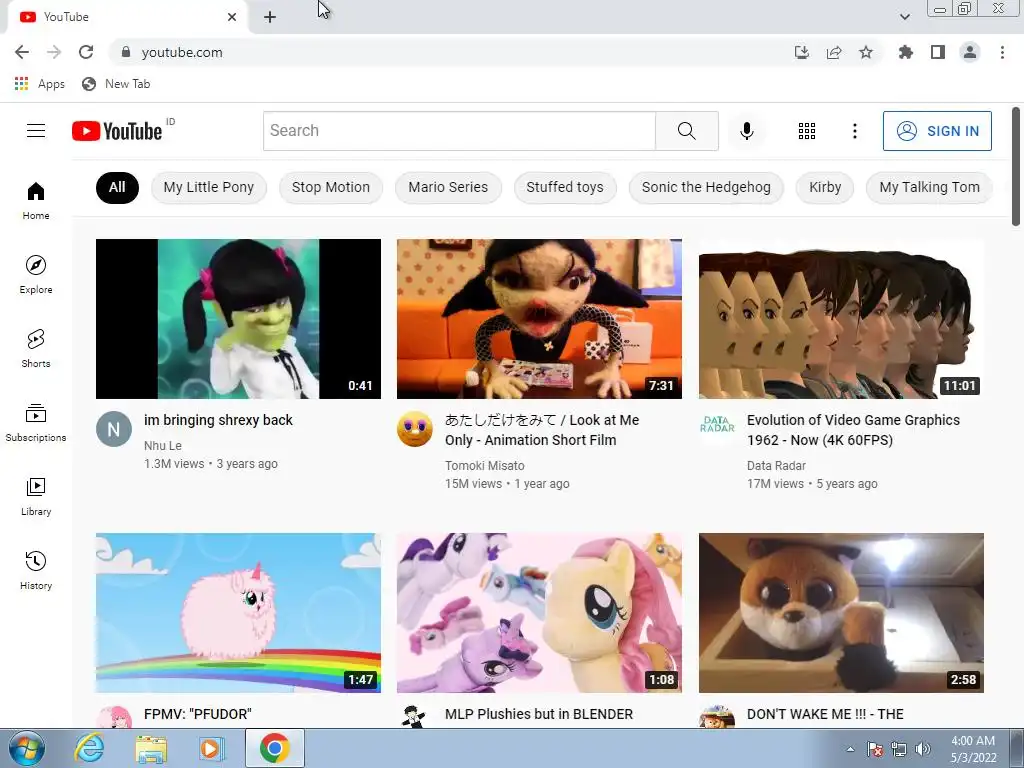This screenshot has height=768, width=1024.
Task: Play the 11:01 game graphics thumbnail
Action: [841, 319]
